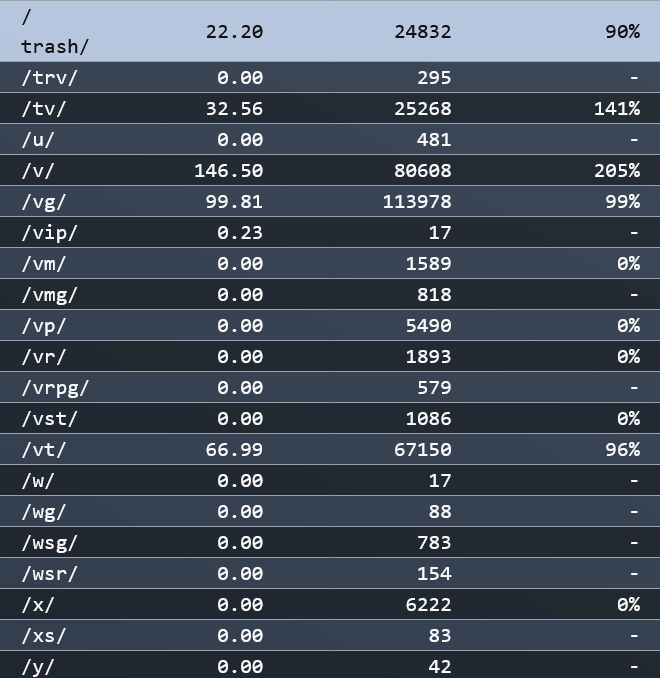Select the /tv/ row in the table
The height and width of the screenshot is (678, 660).
pos(330,109)
